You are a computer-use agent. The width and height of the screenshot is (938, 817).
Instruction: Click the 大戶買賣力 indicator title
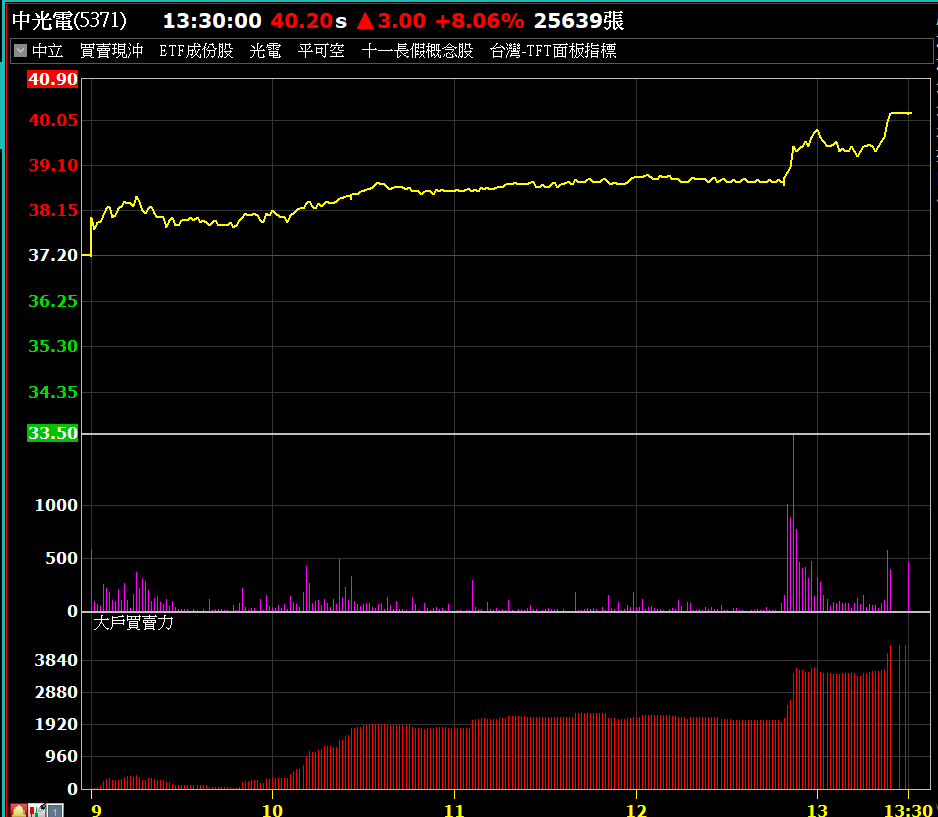[x=133, y=623]
